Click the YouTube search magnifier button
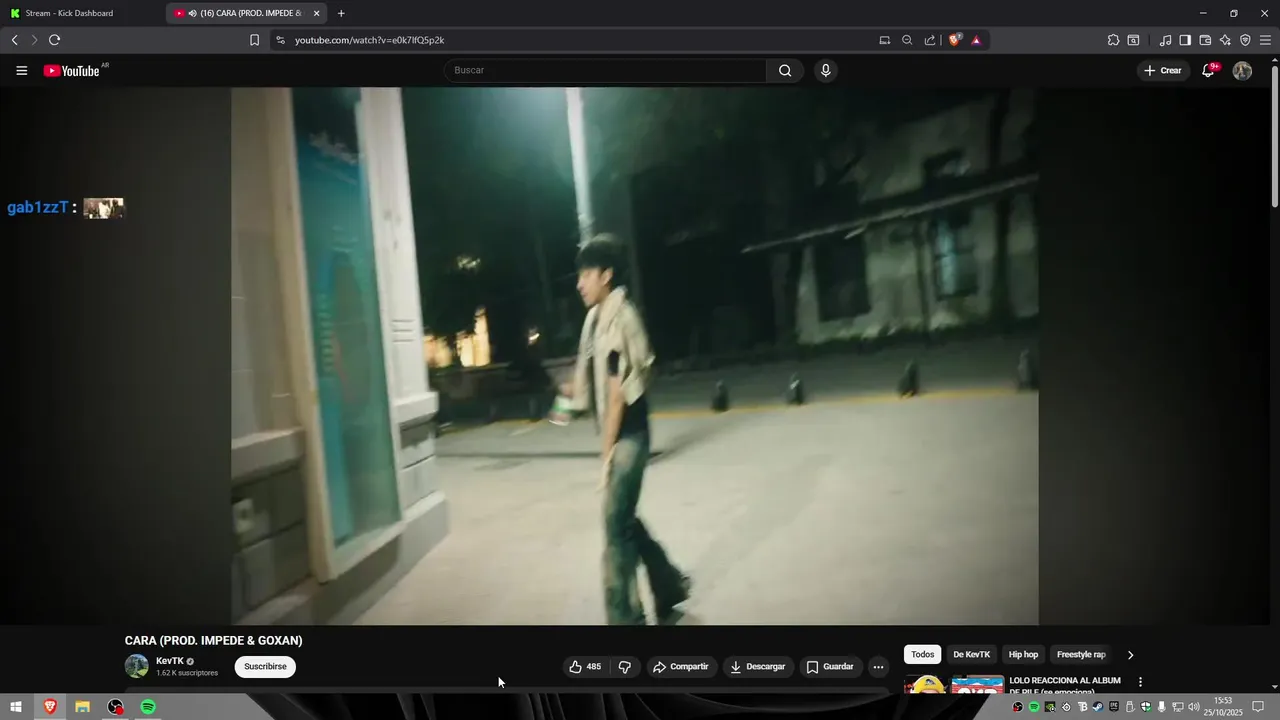 tap(785, 70)
